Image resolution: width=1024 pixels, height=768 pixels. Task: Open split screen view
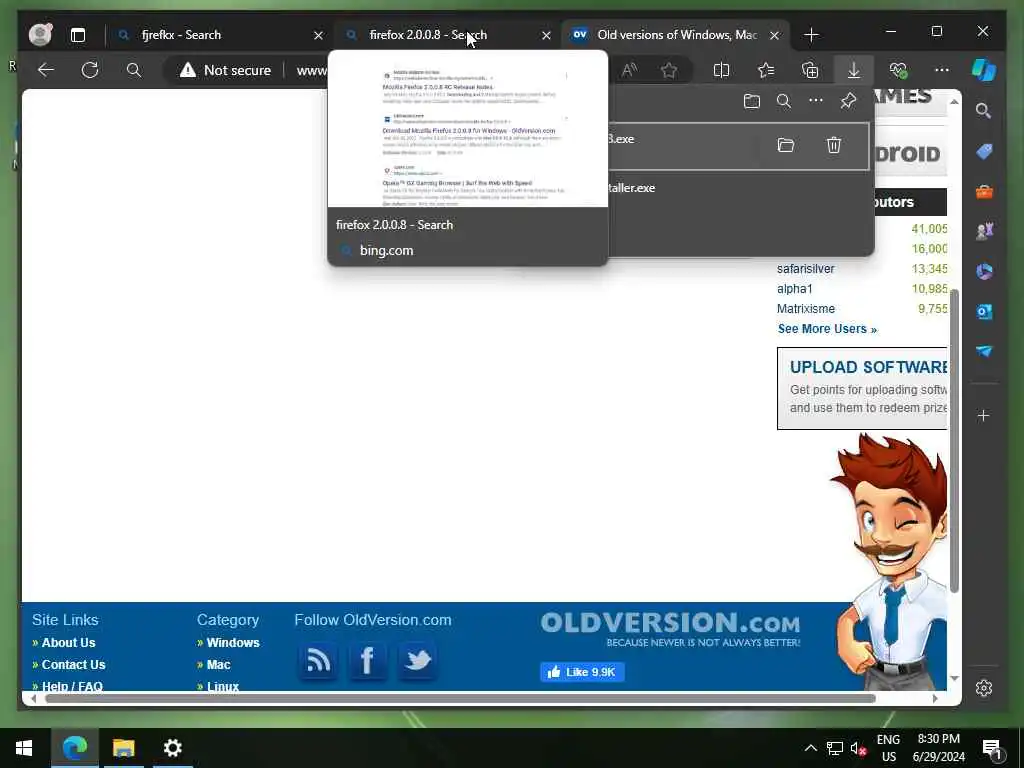tap(721, 70)
